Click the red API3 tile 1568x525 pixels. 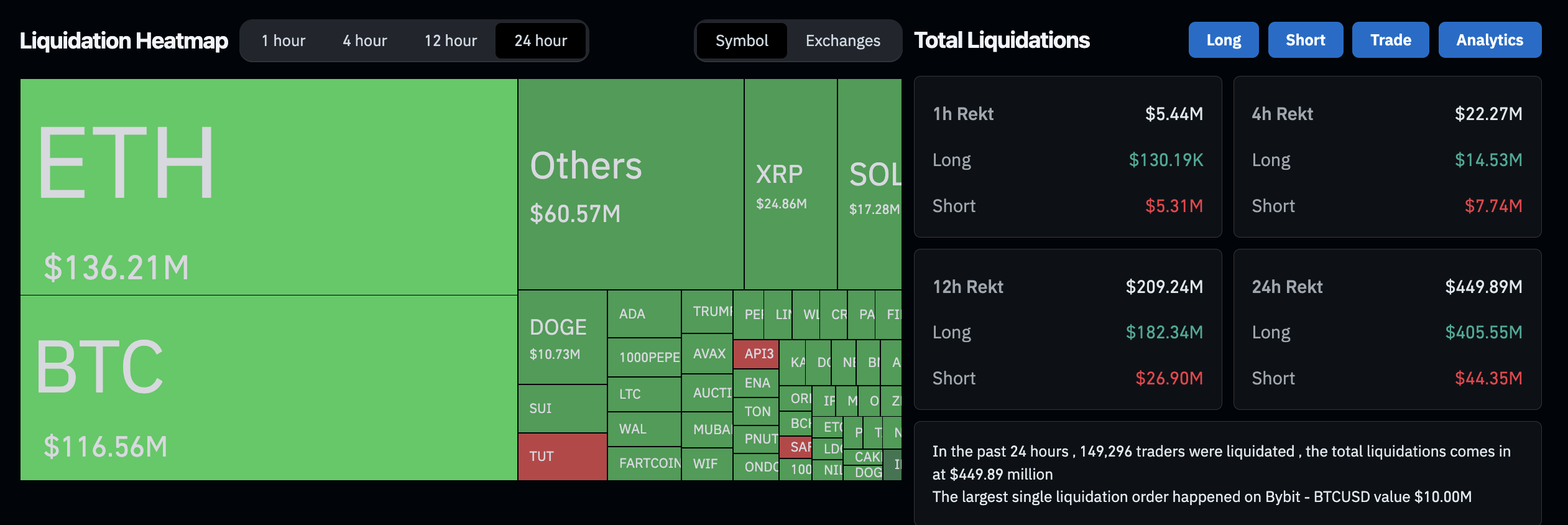point(756,354)
